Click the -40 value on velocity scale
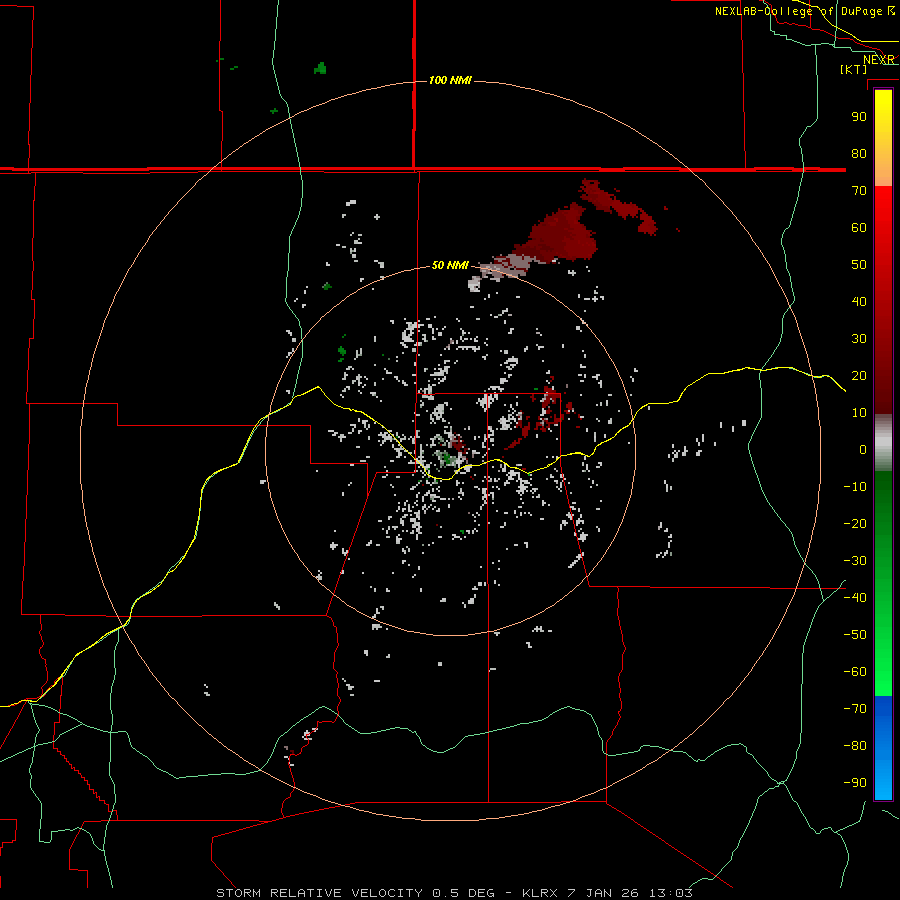Image resolution: width=900 pixels, height=900 pixels. point(855,598)
